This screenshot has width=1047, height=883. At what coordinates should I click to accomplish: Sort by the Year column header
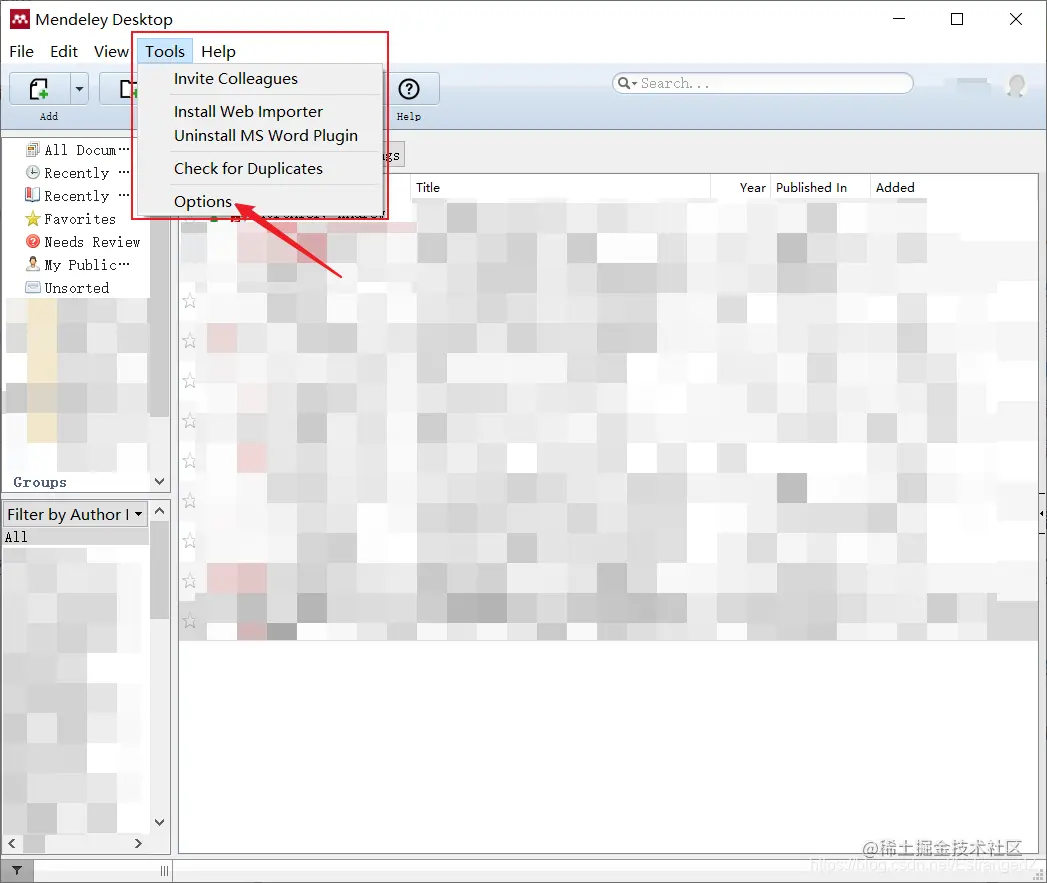(753, 188)
